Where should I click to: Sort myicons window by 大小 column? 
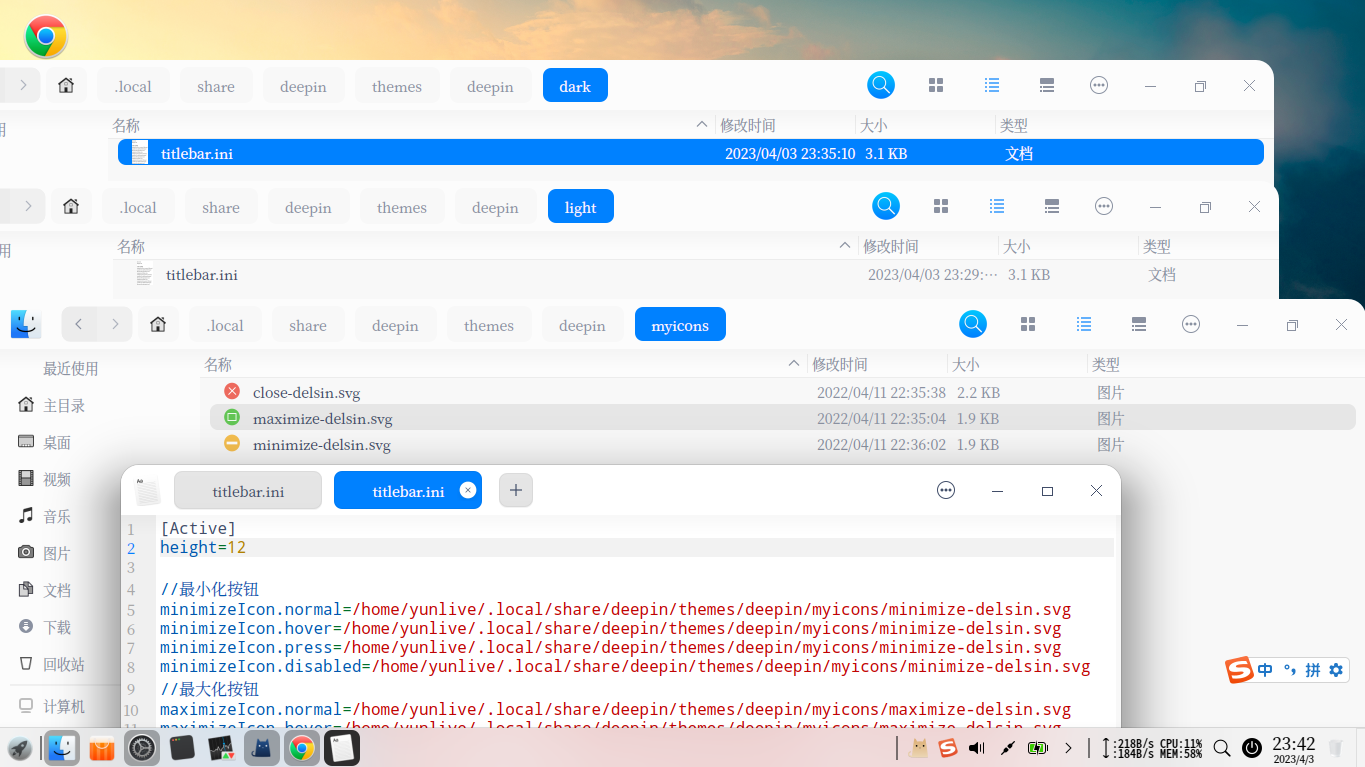coord(966,365)
